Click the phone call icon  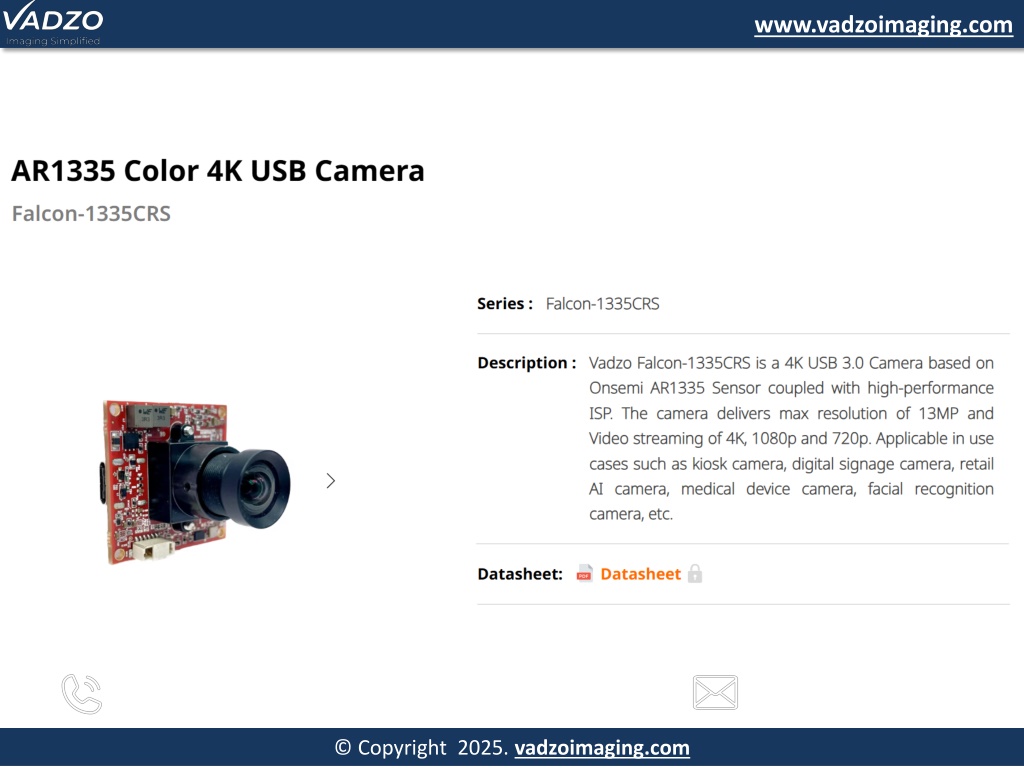tap(82, 694)
